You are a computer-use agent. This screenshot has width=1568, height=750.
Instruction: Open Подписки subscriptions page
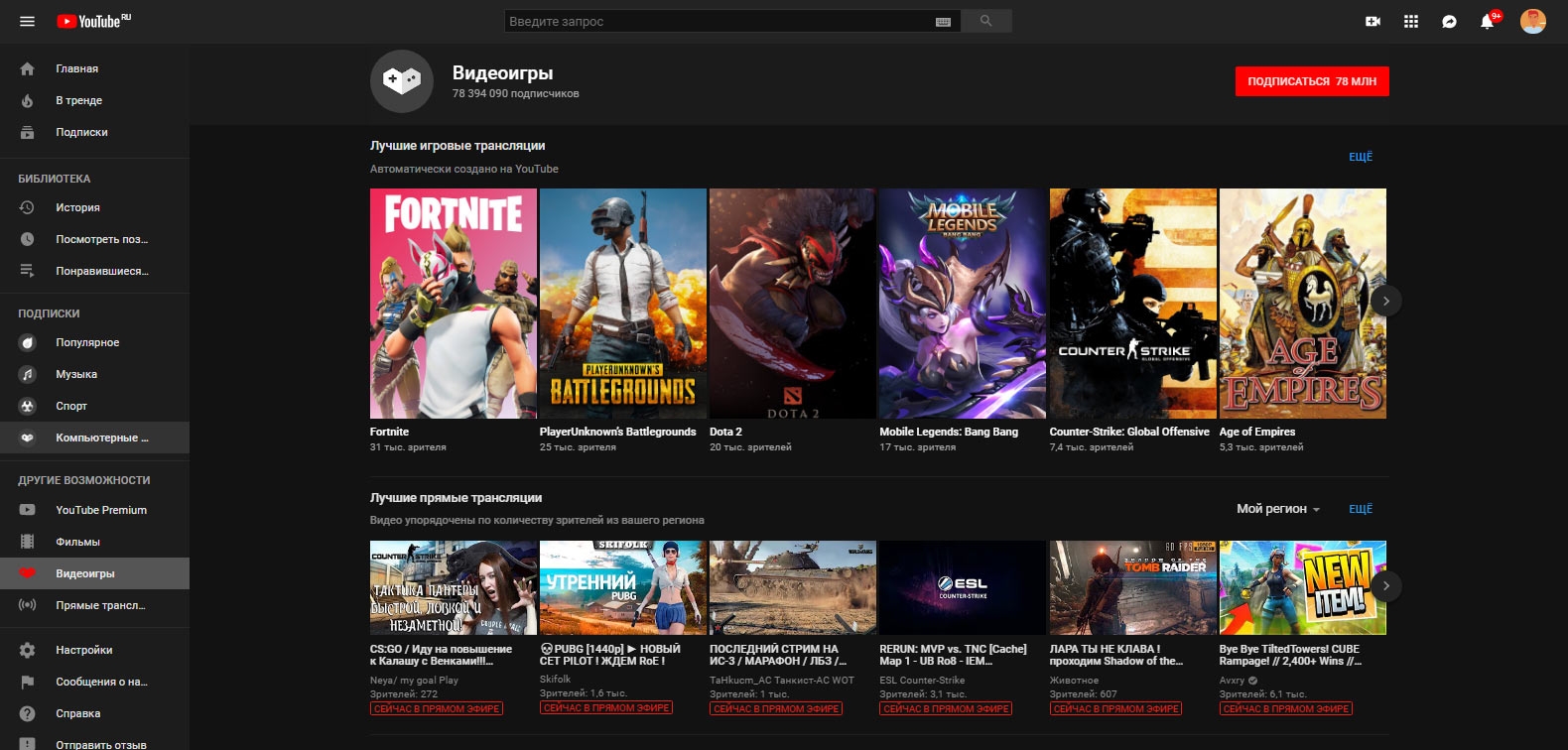click(x=94, y=132)
